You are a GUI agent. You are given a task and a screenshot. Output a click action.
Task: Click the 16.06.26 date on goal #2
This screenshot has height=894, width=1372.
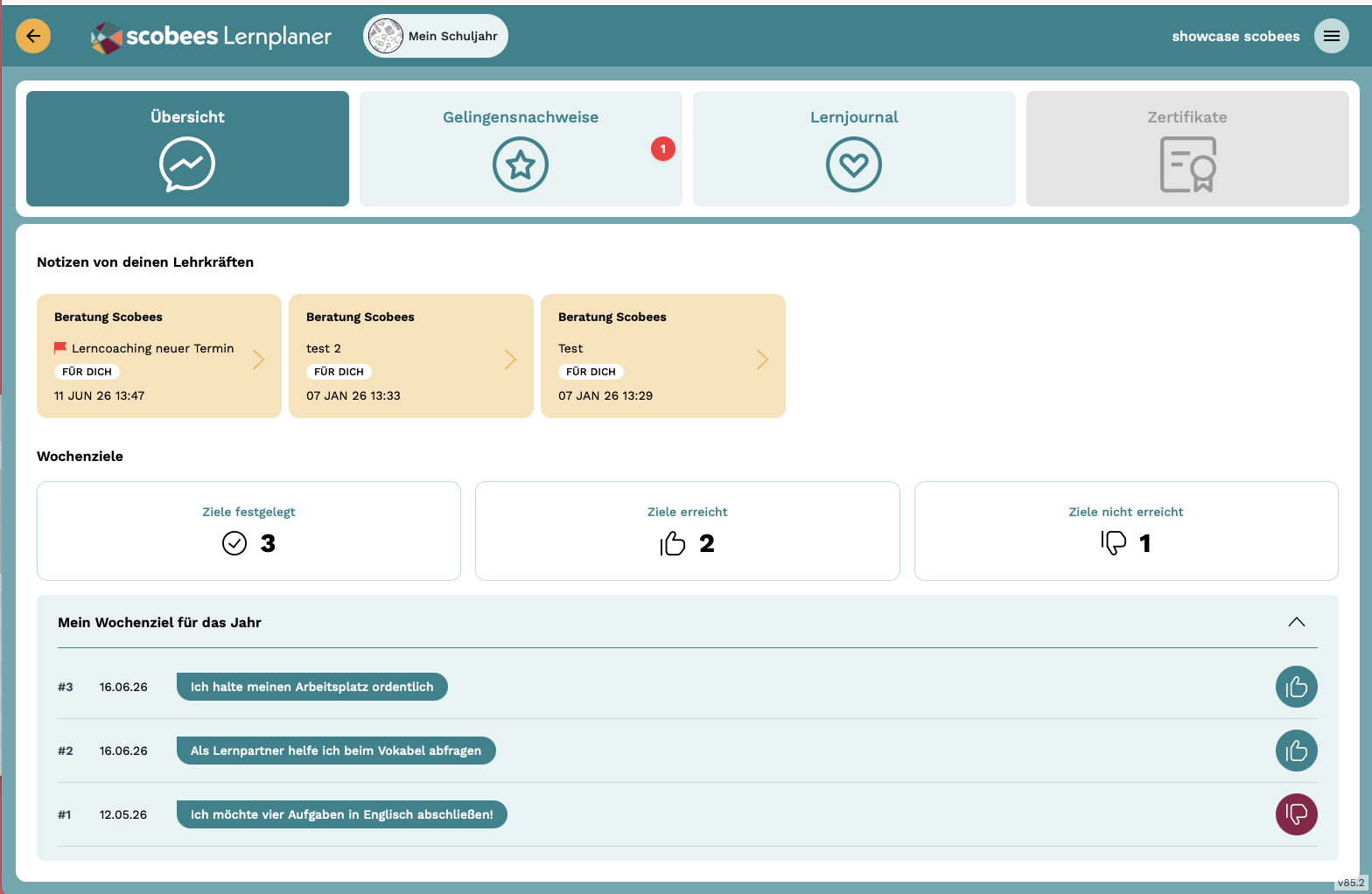(x=123, y=751)
